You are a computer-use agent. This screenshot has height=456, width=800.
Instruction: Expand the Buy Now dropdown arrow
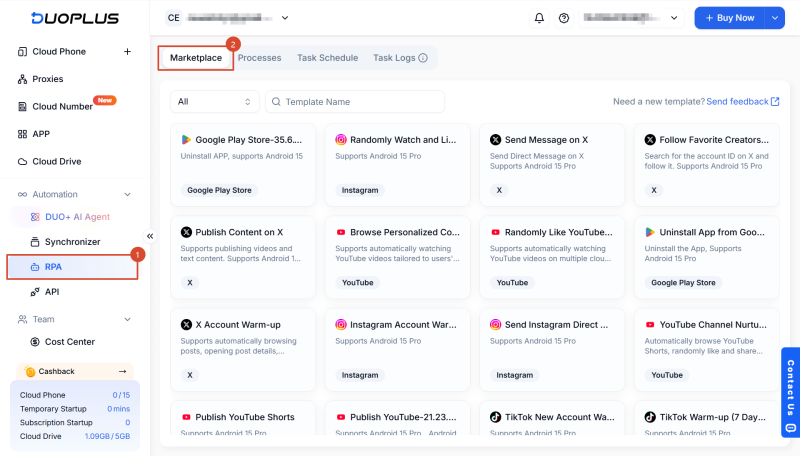click(774, 18)
